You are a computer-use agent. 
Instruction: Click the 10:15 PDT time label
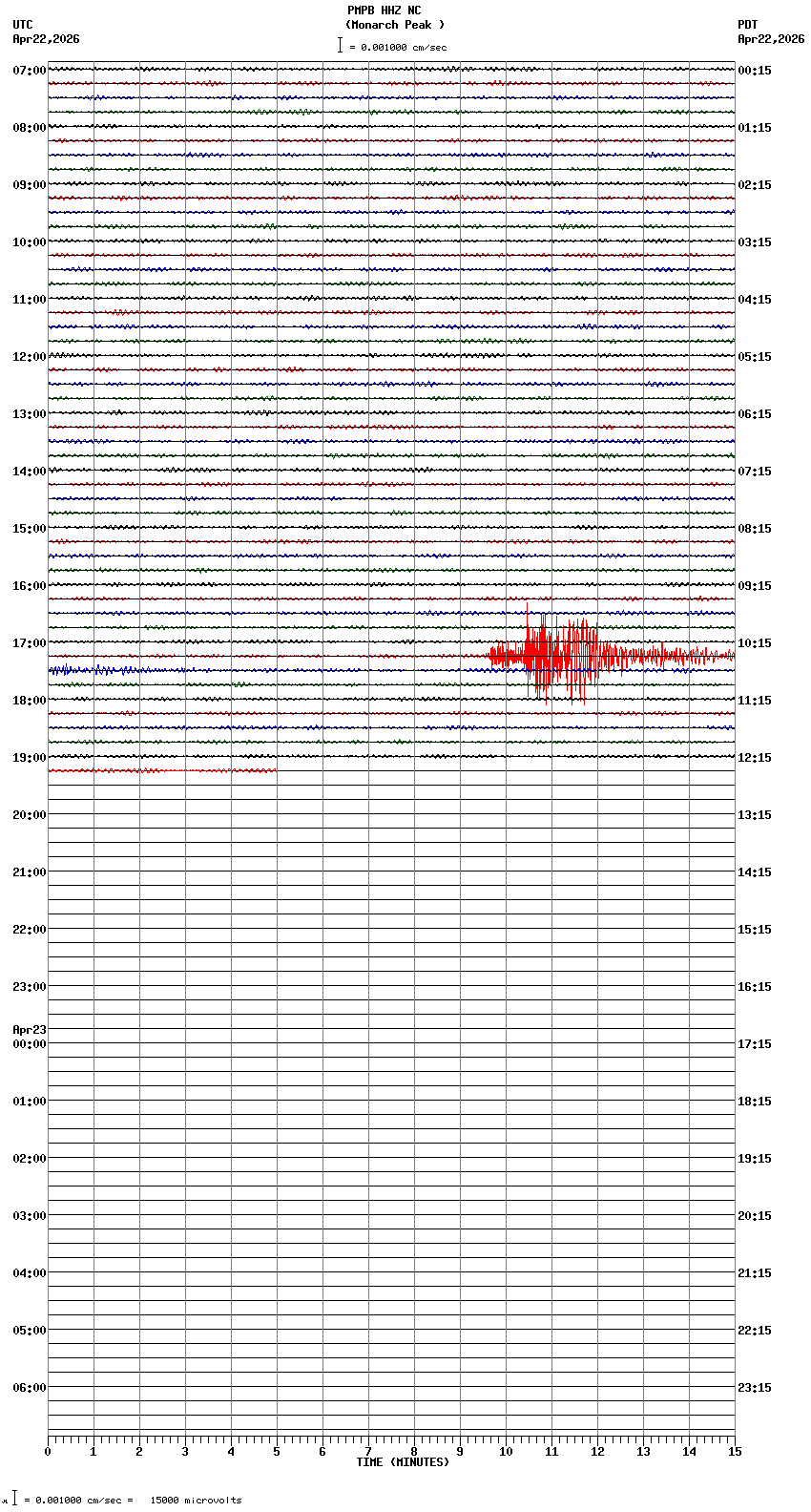pos(755,643)
